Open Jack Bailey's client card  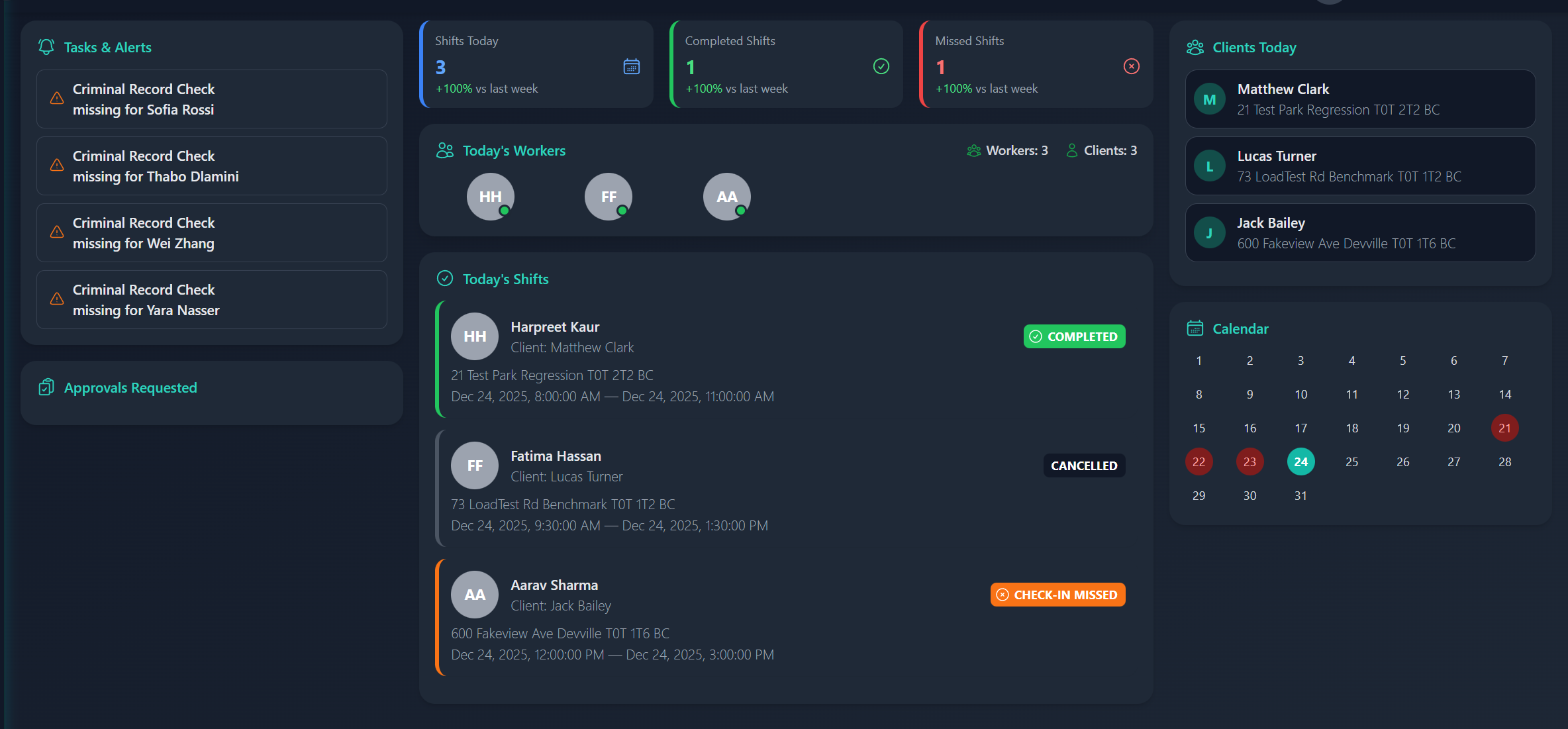(1359, 232)
